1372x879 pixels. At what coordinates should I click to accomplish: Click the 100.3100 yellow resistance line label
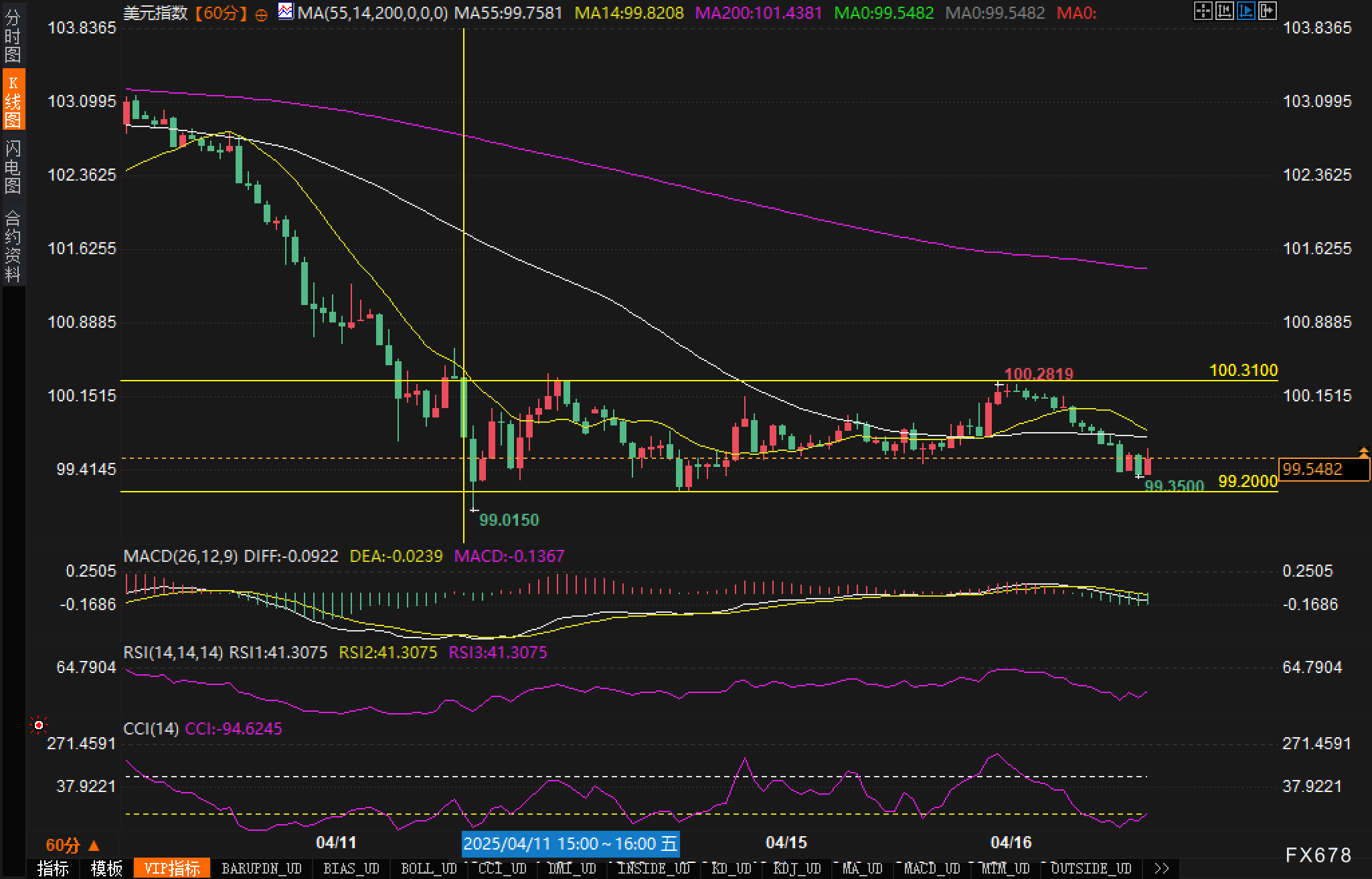(x=1243, y=370)
